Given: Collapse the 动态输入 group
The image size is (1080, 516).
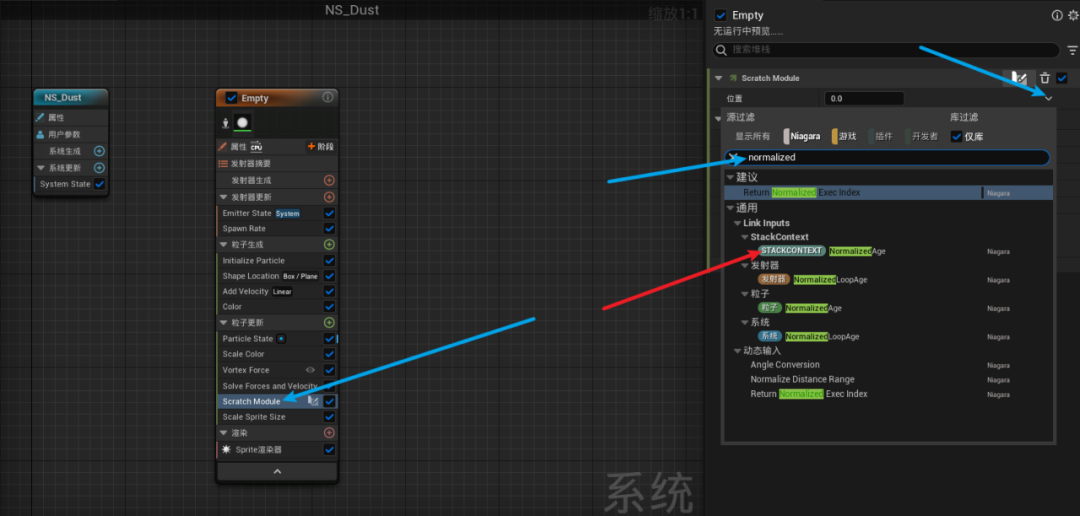Looking at the screenshot, I should pos(737,351).
